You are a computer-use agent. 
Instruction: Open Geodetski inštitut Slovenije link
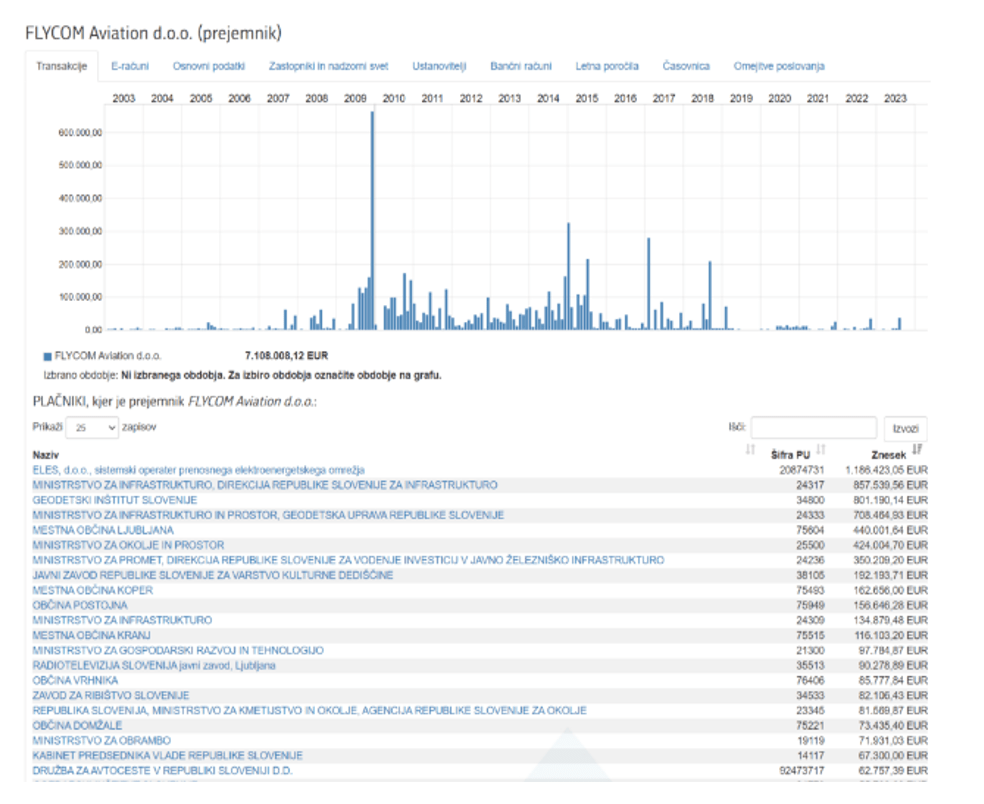tap(115, 500)
